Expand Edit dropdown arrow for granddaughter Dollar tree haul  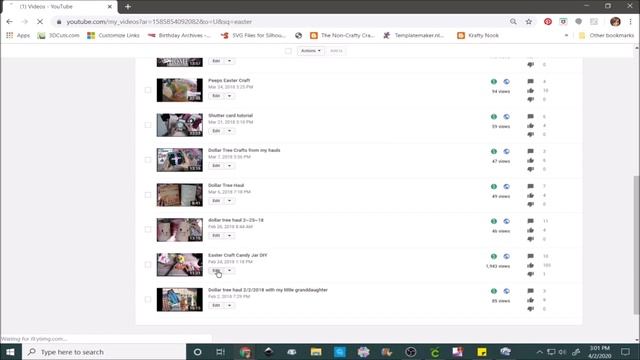[x=229, y=305]
